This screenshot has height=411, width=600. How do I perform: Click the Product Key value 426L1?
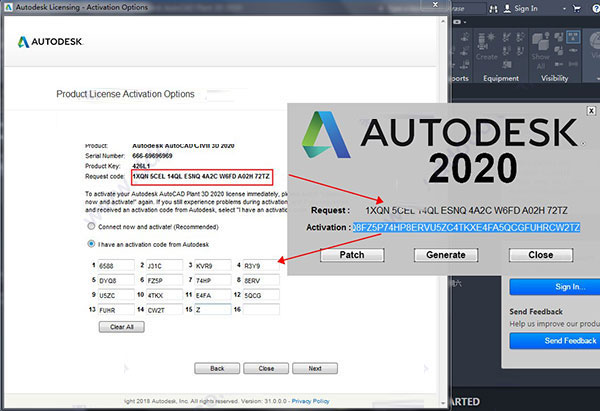(141, 166)
